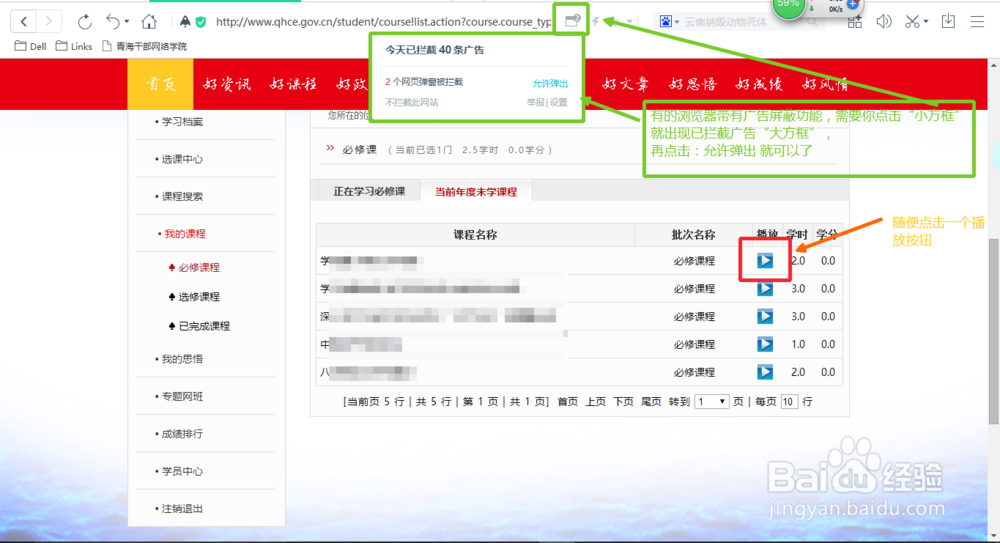Screen dimensions: 1000x543
Task: Reload the page with refresh icon
Action: pos(84,22)
